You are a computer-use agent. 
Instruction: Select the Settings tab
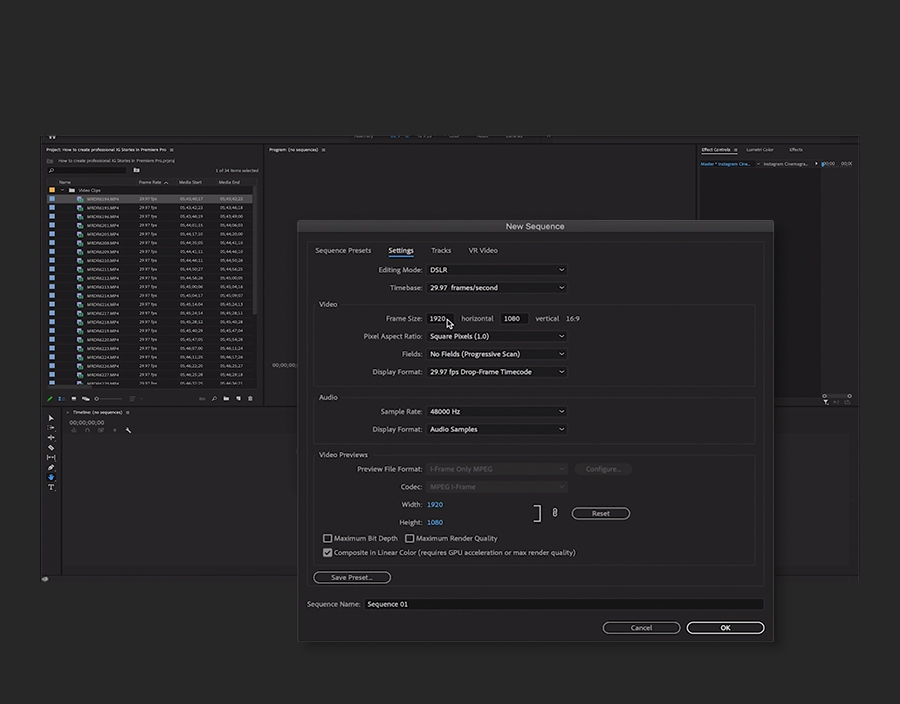401,251
